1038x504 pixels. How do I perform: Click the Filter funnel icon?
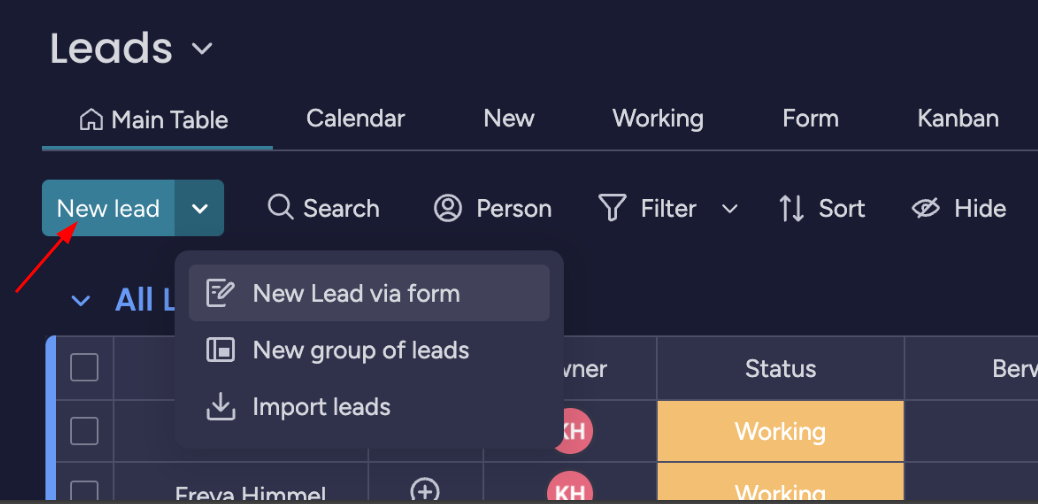[x=612, y=208]
